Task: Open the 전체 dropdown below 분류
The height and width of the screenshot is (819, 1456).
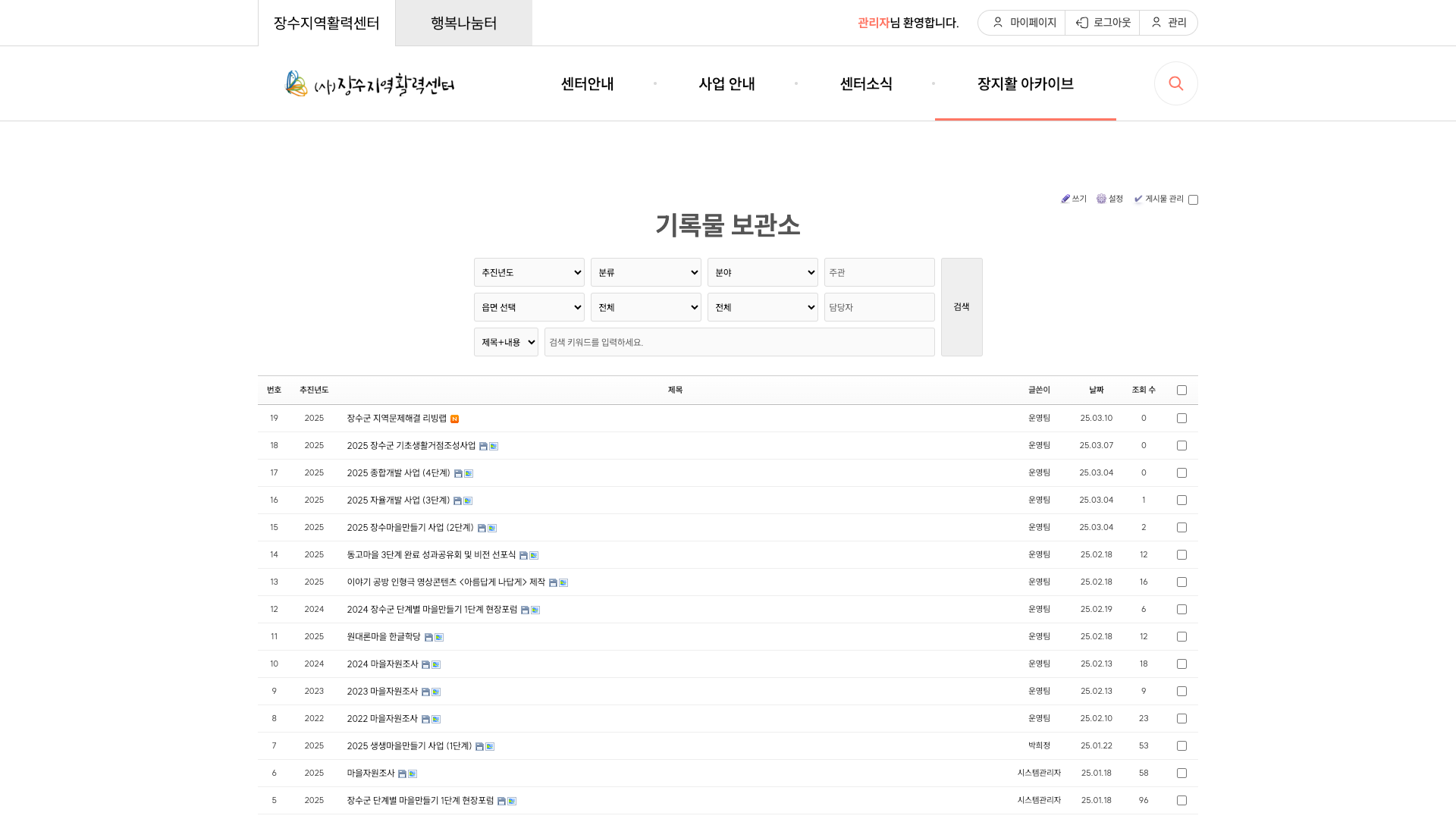Action: 646,307
